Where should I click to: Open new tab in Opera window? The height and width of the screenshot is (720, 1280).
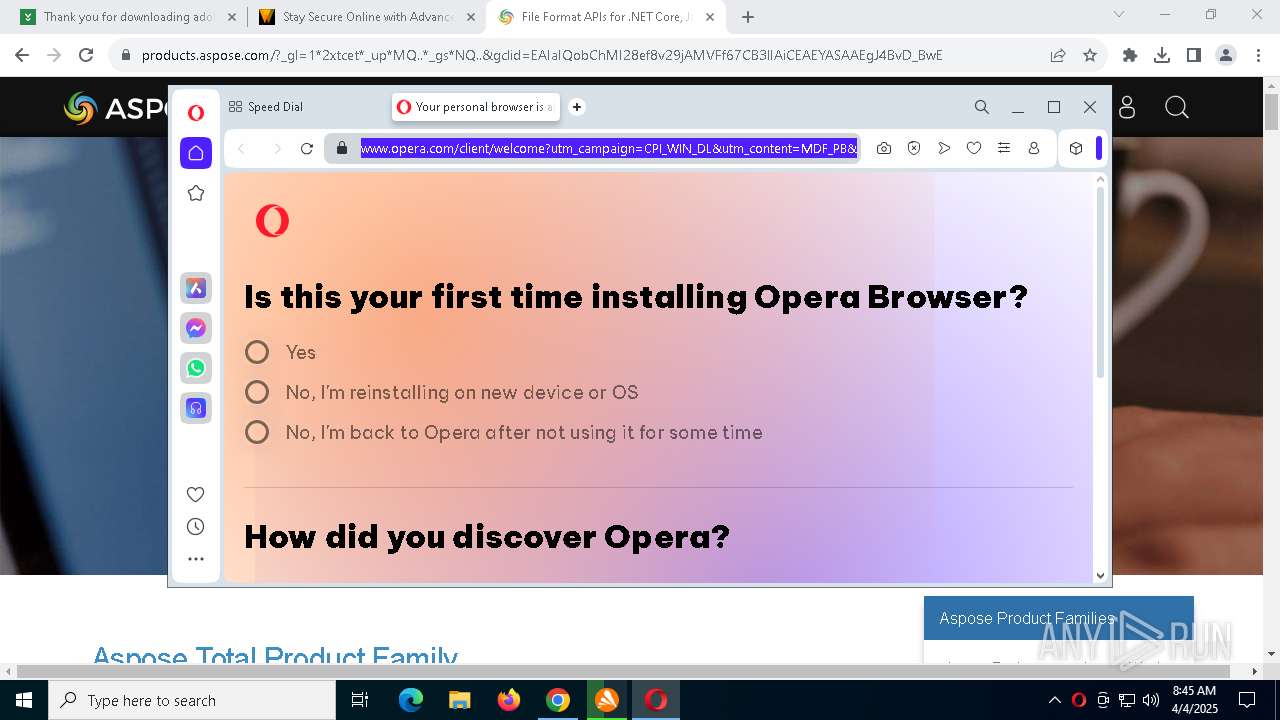click(x=577, y=107)
